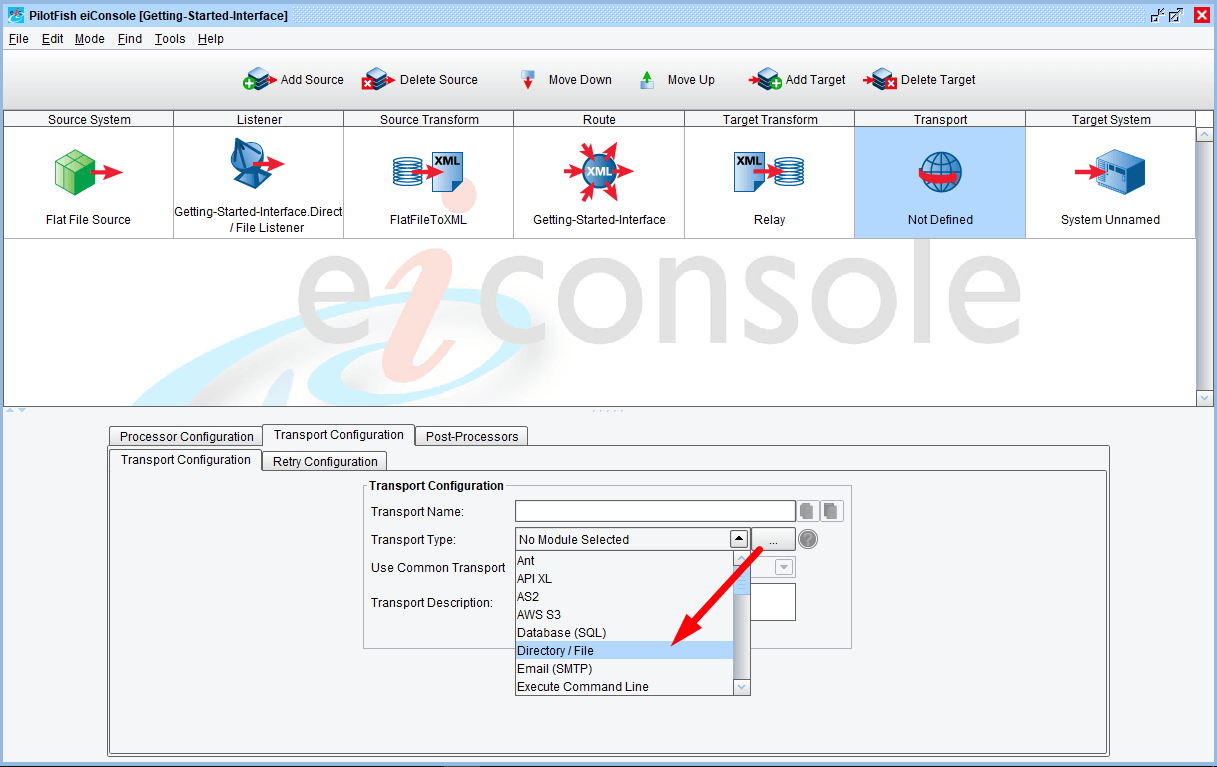The width and height of the screenshot is (1217, 767).
Task: Minimize the eiConsole window
Action: pos(1158,15)
